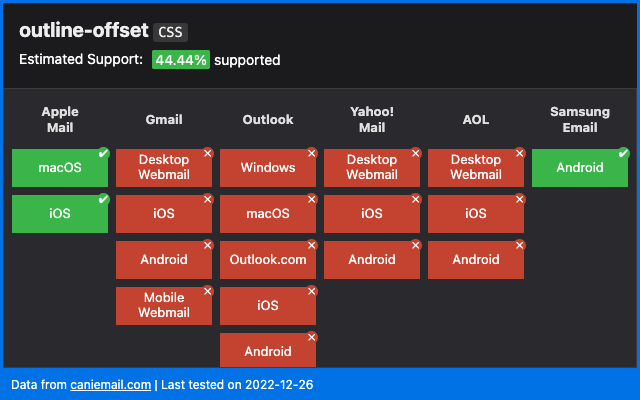This screenshot has height=400, width=640.
Task: Click the X icon on Yahoo Desktop Webmail
Action: [x=415, y=153]
